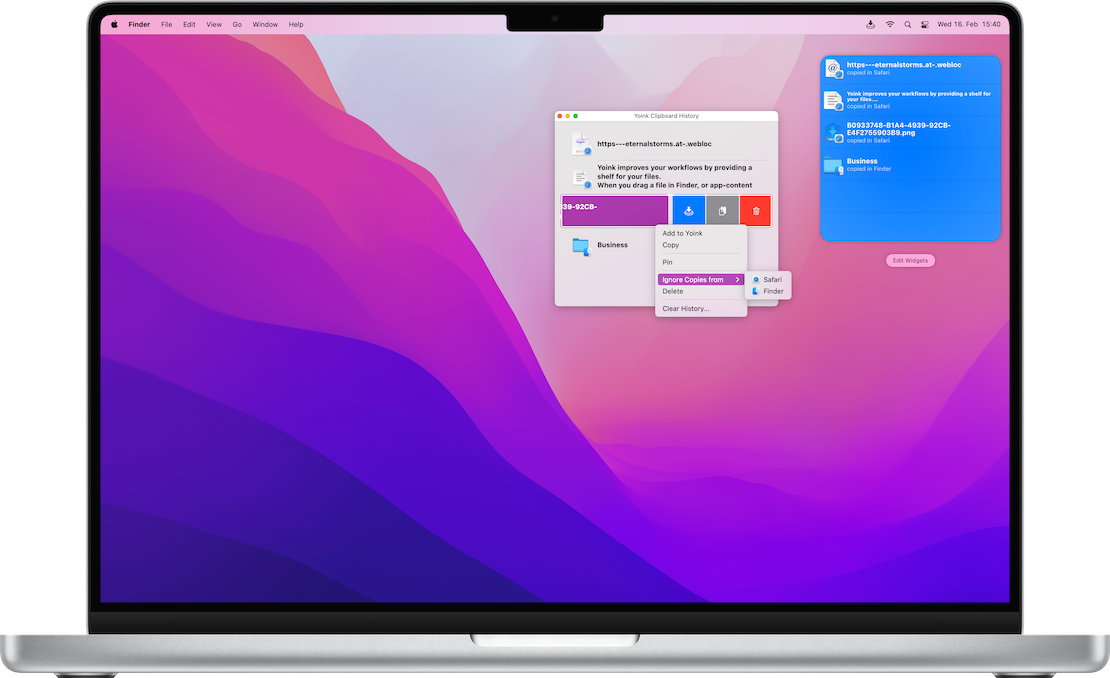Viewport: 1110px width, 678px height.
Task: Zoom the Yoink Clipboard History window
Action: [x=576, y=116]
